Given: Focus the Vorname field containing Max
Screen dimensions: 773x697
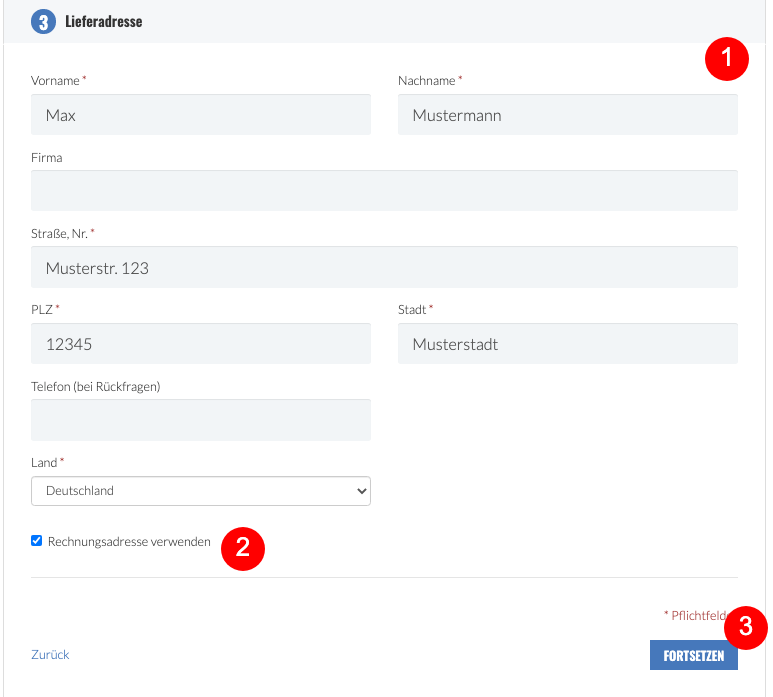Looking at the screenshot, I should click(201, 114).
